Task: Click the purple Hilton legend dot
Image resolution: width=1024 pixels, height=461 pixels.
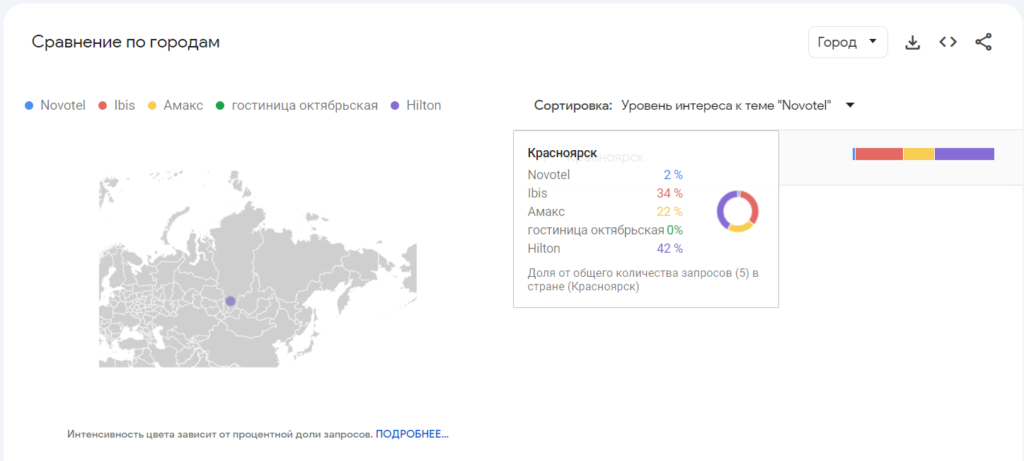Action: click(394, 105)
